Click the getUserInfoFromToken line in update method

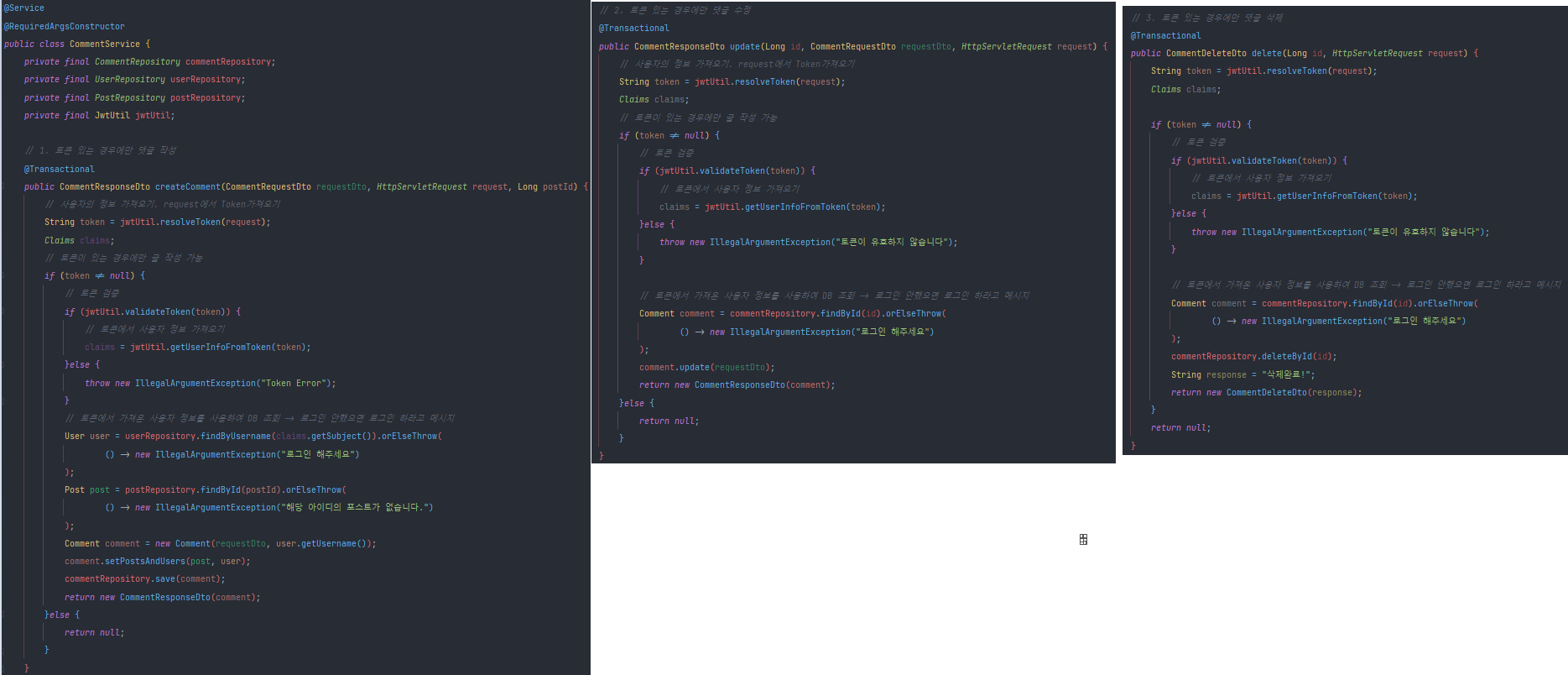[773, 207]
